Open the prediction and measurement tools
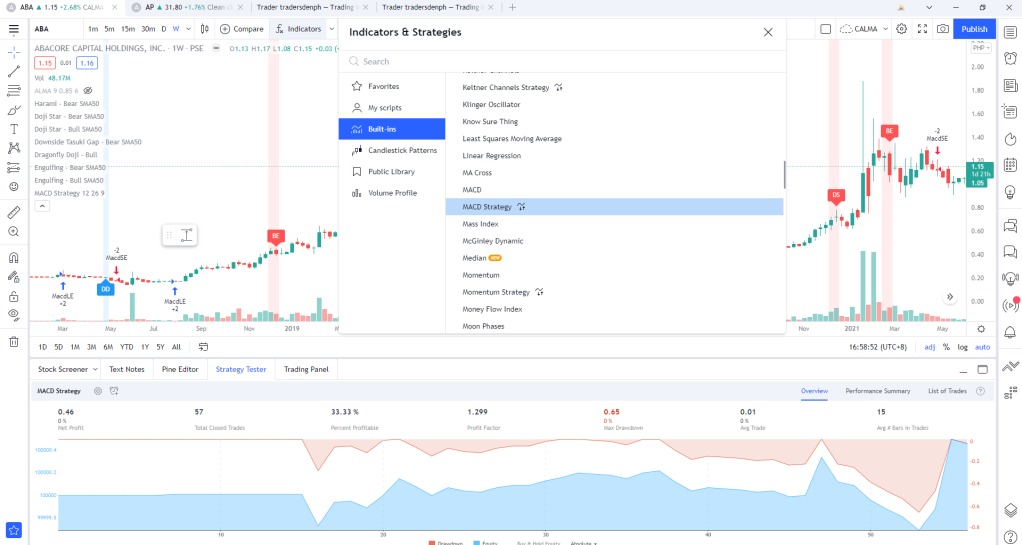 pyautogui.click(x=14, y=168)
